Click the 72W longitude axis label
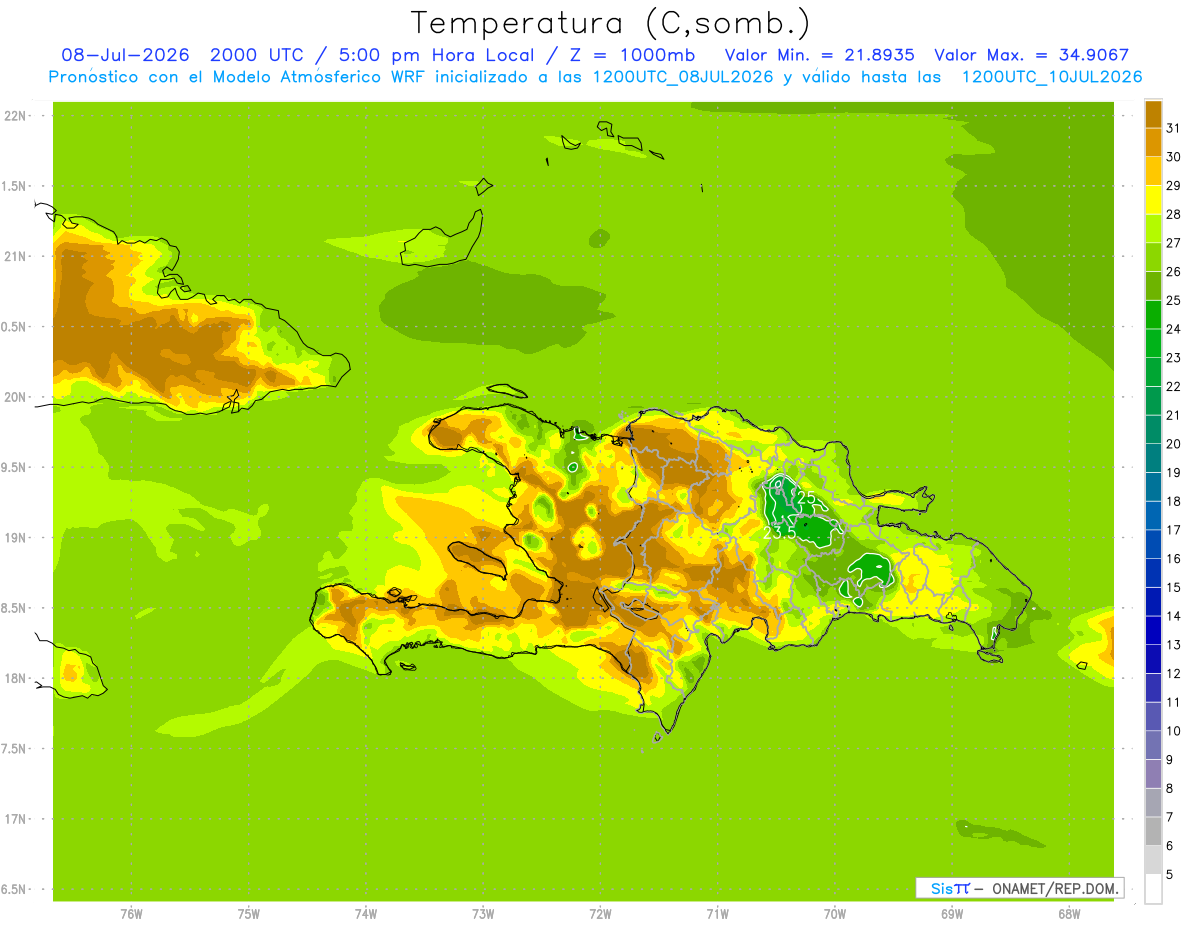 coord(600,913)
